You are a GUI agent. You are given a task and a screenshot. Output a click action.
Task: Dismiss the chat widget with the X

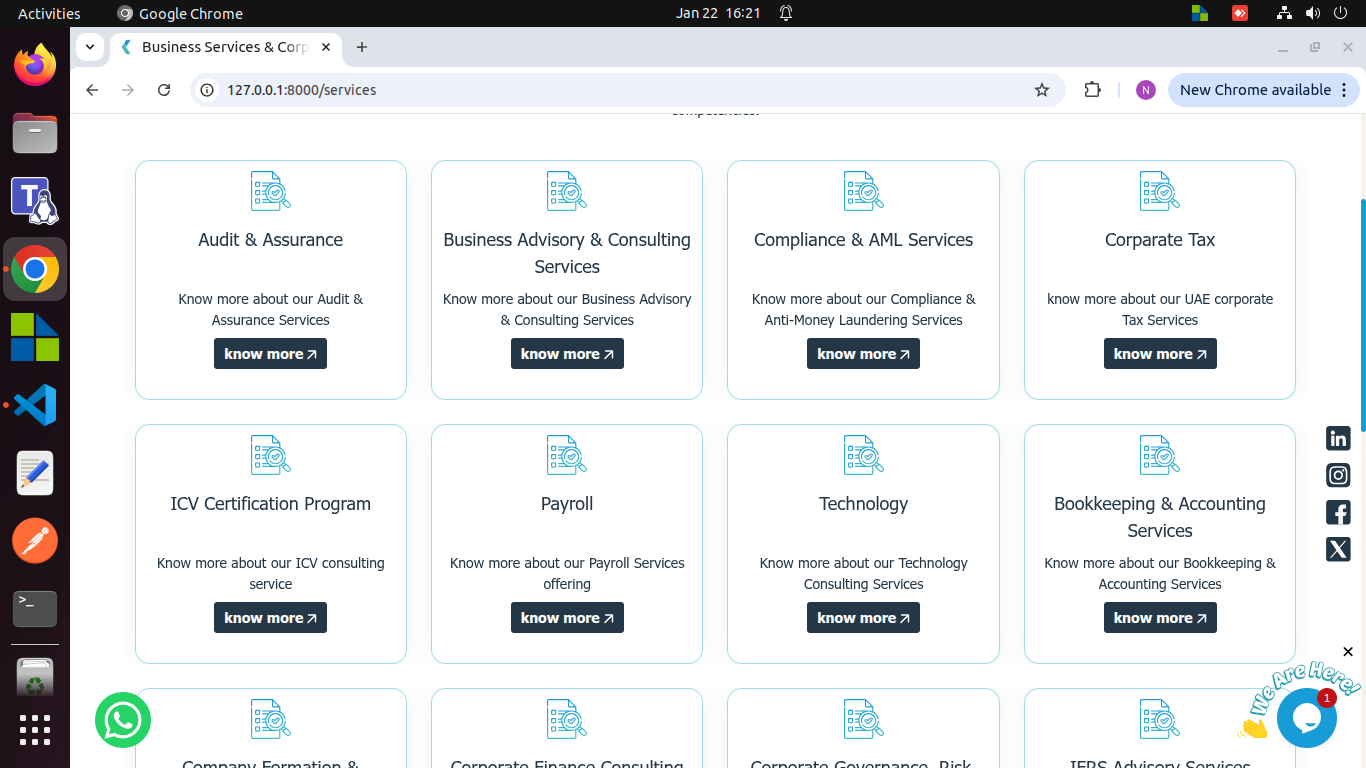tap(1348, 652)
